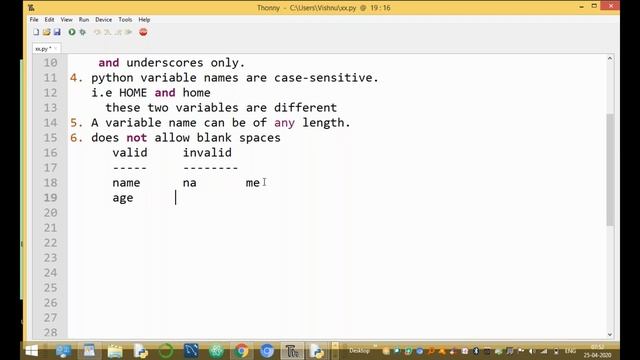Open the Tools menu
The image size is (640, 360).
pyautogui.click(x=125, y=20)
